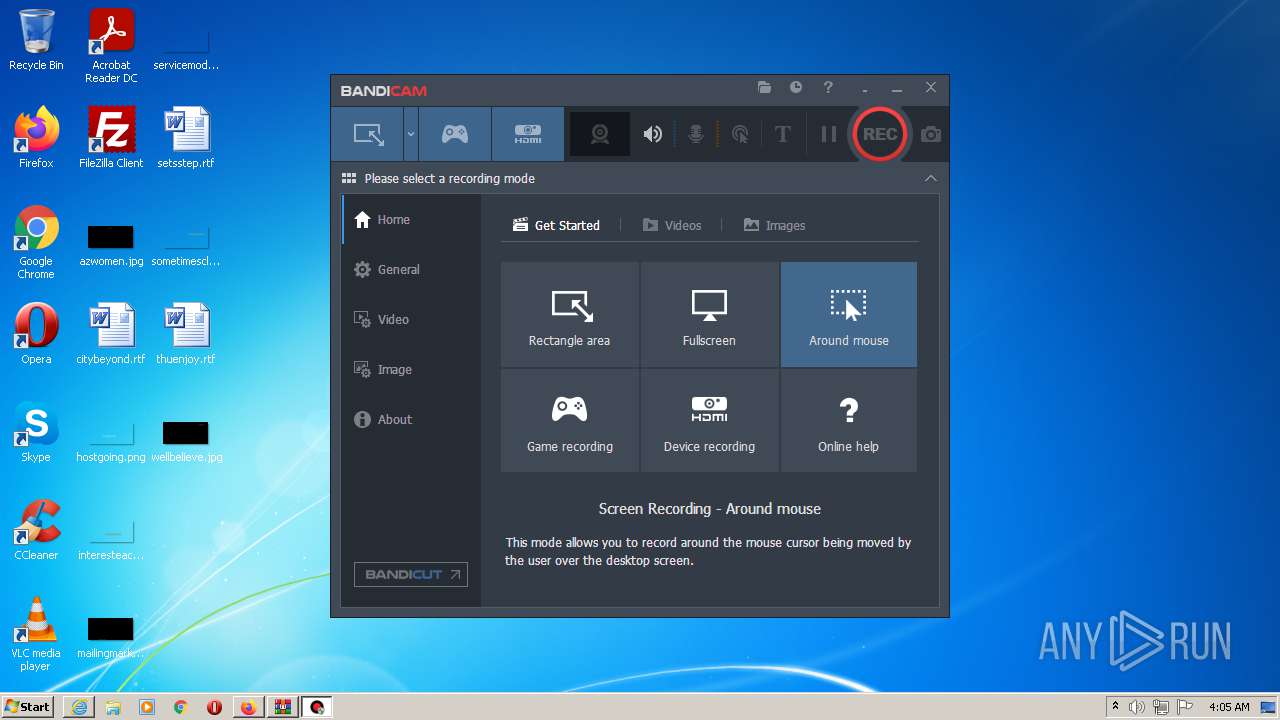Open the FileZilla Client shortcut
Image resolution: width=1280 pixels, height=720 pixels.
111,138
